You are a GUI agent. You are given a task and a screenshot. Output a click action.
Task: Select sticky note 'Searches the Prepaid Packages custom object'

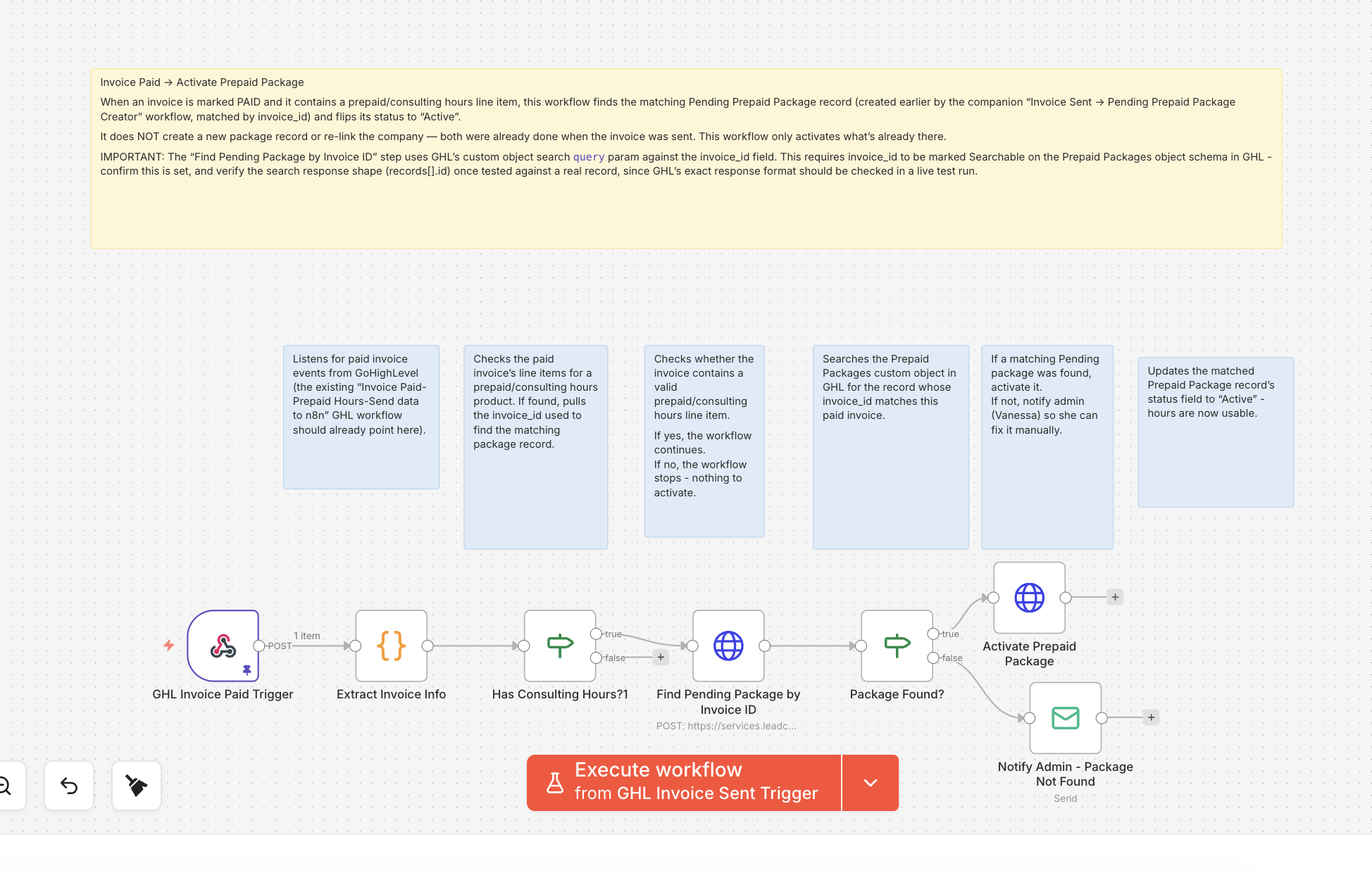pos(891,447)
